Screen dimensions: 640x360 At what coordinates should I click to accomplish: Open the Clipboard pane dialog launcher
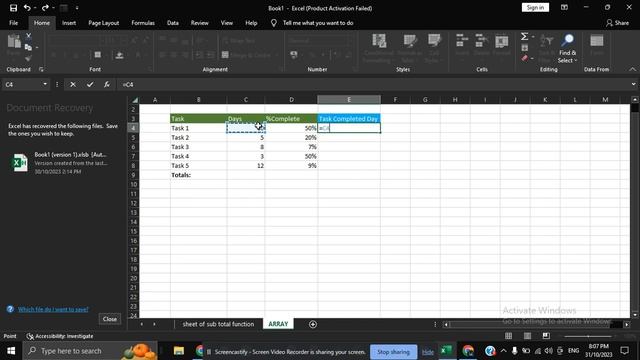point(41,69)
